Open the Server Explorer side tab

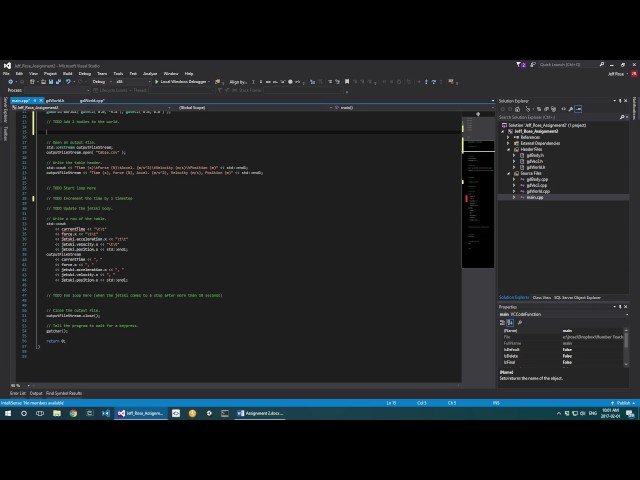[x=5, y=110]
